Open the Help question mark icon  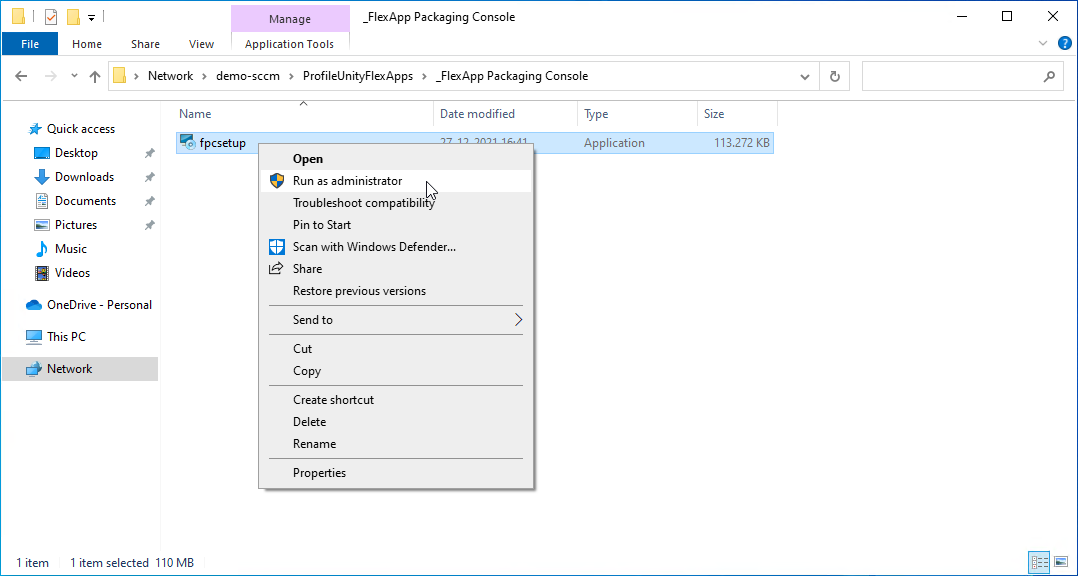click(x=1064, y=43)
